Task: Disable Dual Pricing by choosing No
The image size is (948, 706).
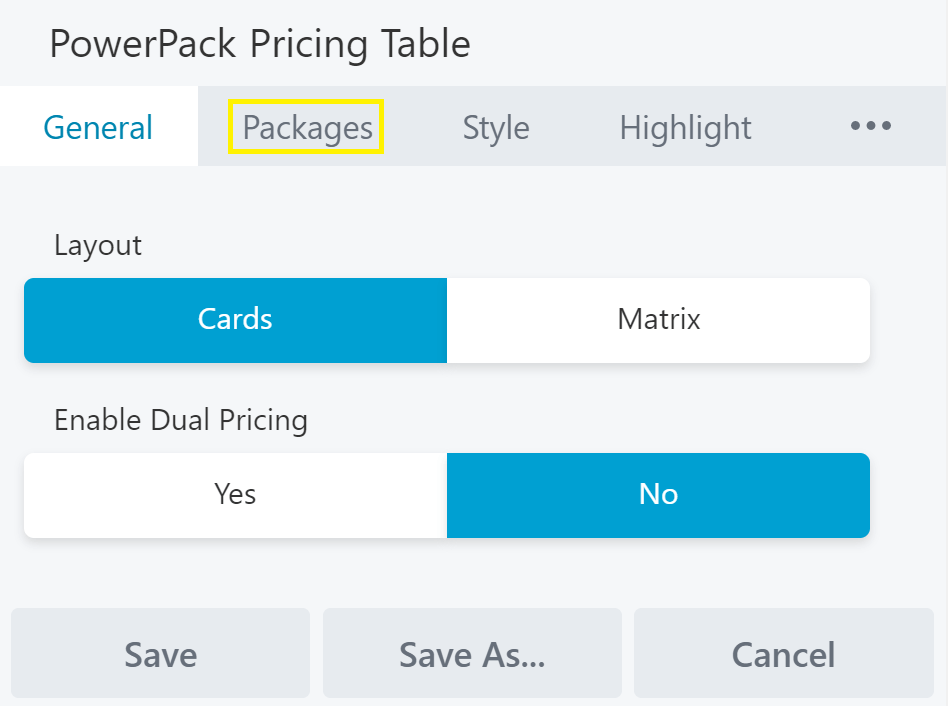Action: click(659, 495)
